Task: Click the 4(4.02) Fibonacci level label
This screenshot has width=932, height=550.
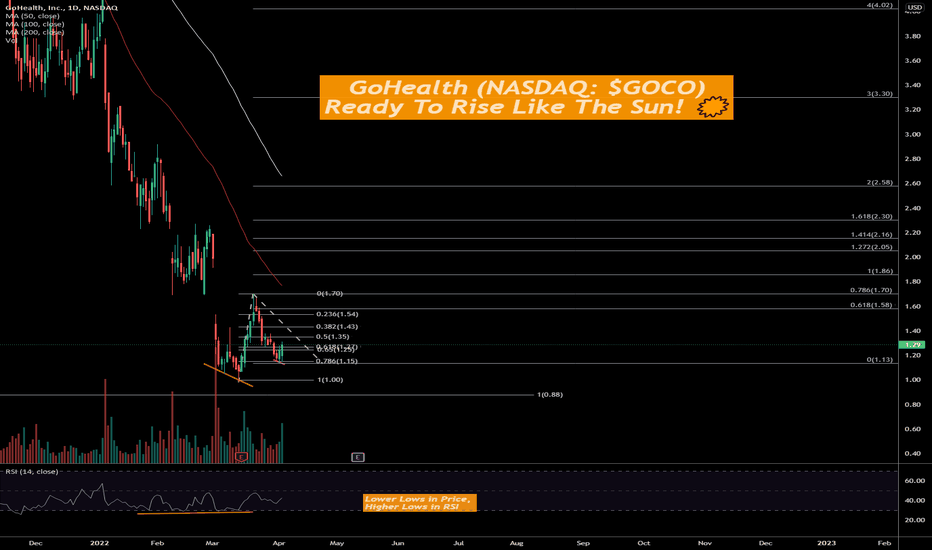Action: point(880,5)
